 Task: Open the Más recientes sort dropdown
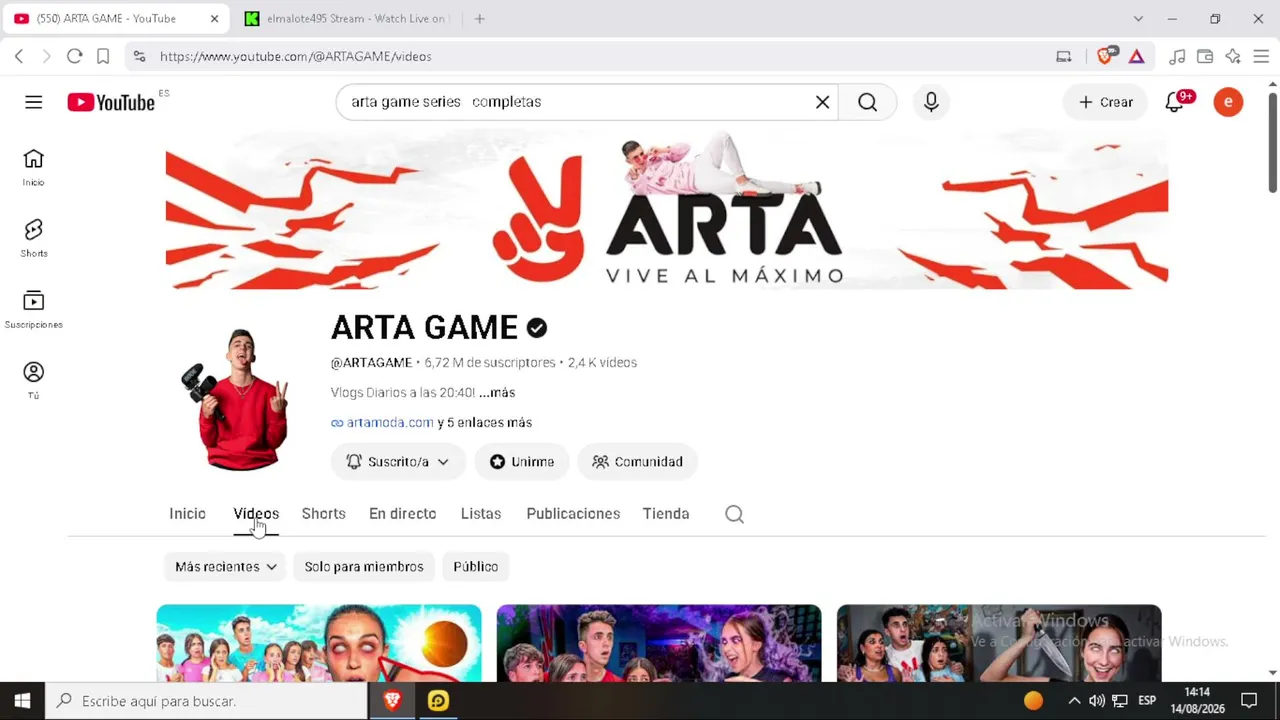click(226, 567)
